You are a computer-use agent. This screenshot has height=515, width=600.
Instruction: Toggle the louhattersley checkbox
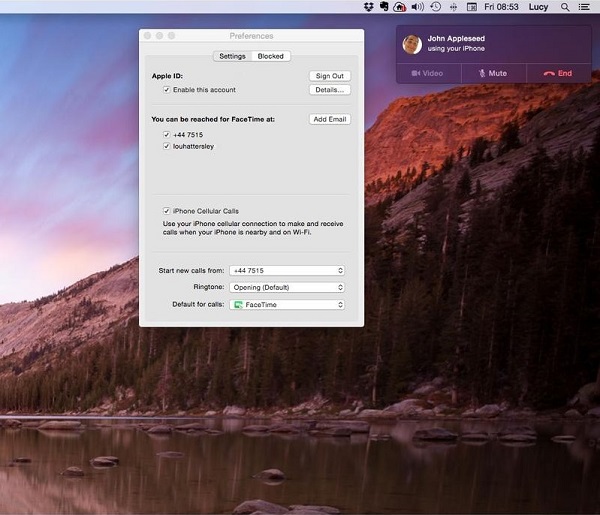166,146
